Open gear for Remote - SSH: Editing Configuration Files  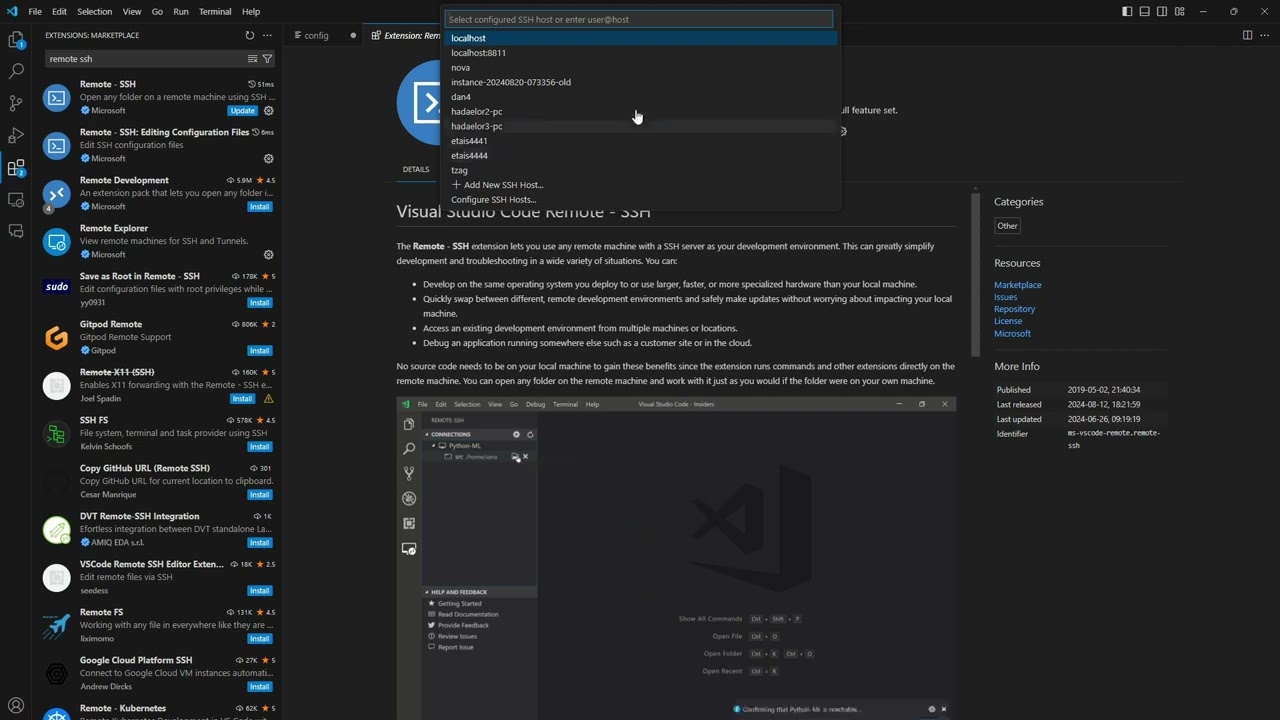(x=268, y=159)
